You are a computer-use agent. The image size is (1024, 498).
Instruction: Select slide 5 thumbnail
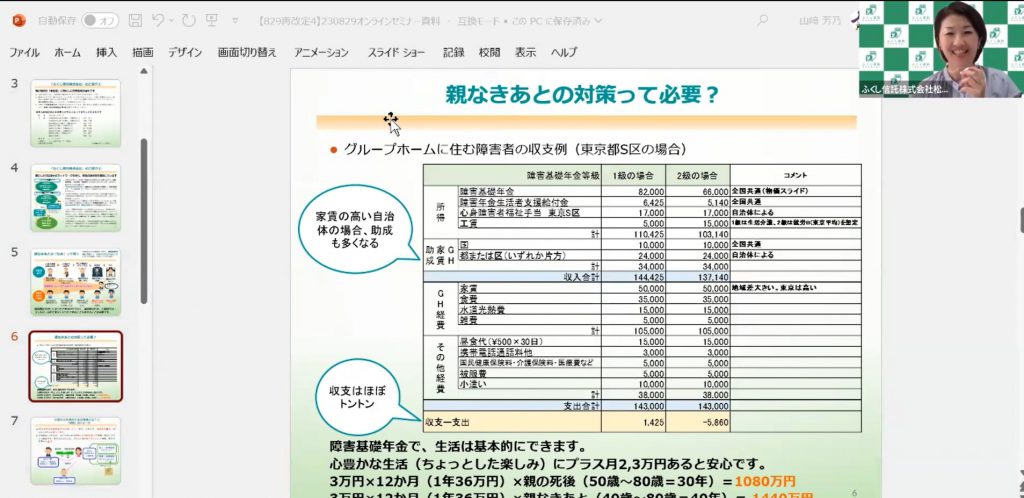click(x=76, y=282)
